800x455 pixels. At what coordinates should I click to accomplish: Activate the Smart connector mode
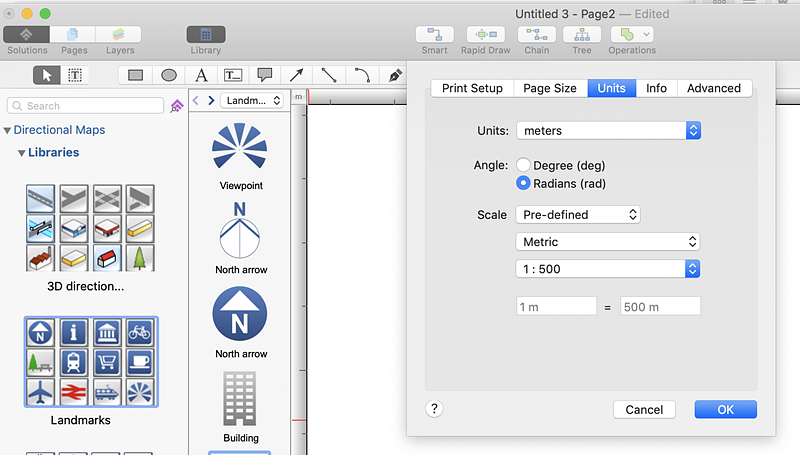[435, 35]
